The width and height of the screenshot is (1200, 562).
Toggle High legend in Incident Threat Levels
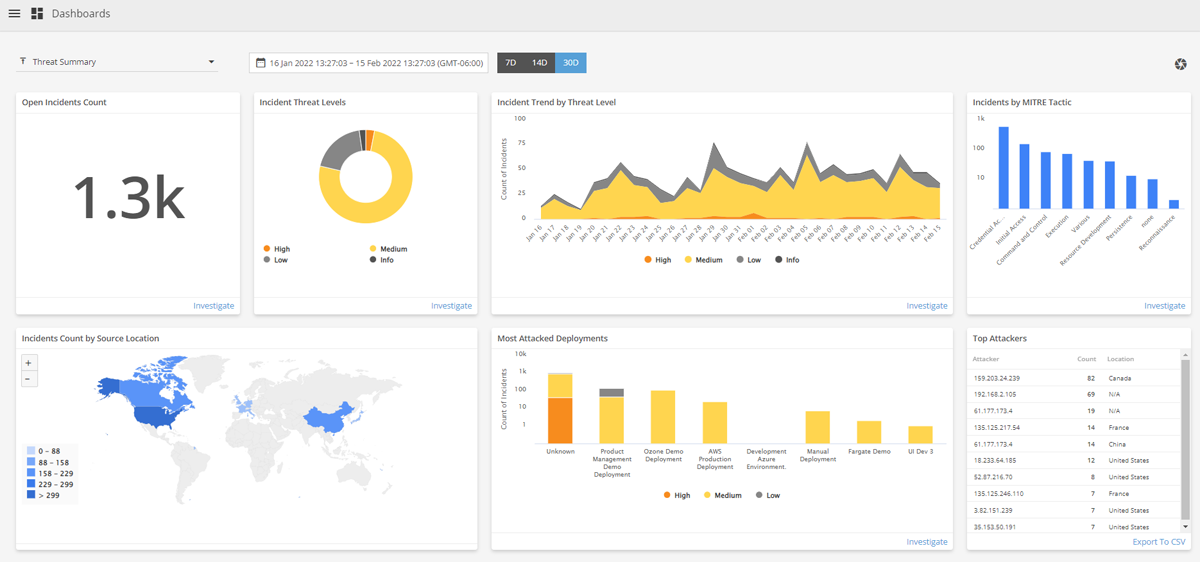click(x=278, y=249)
